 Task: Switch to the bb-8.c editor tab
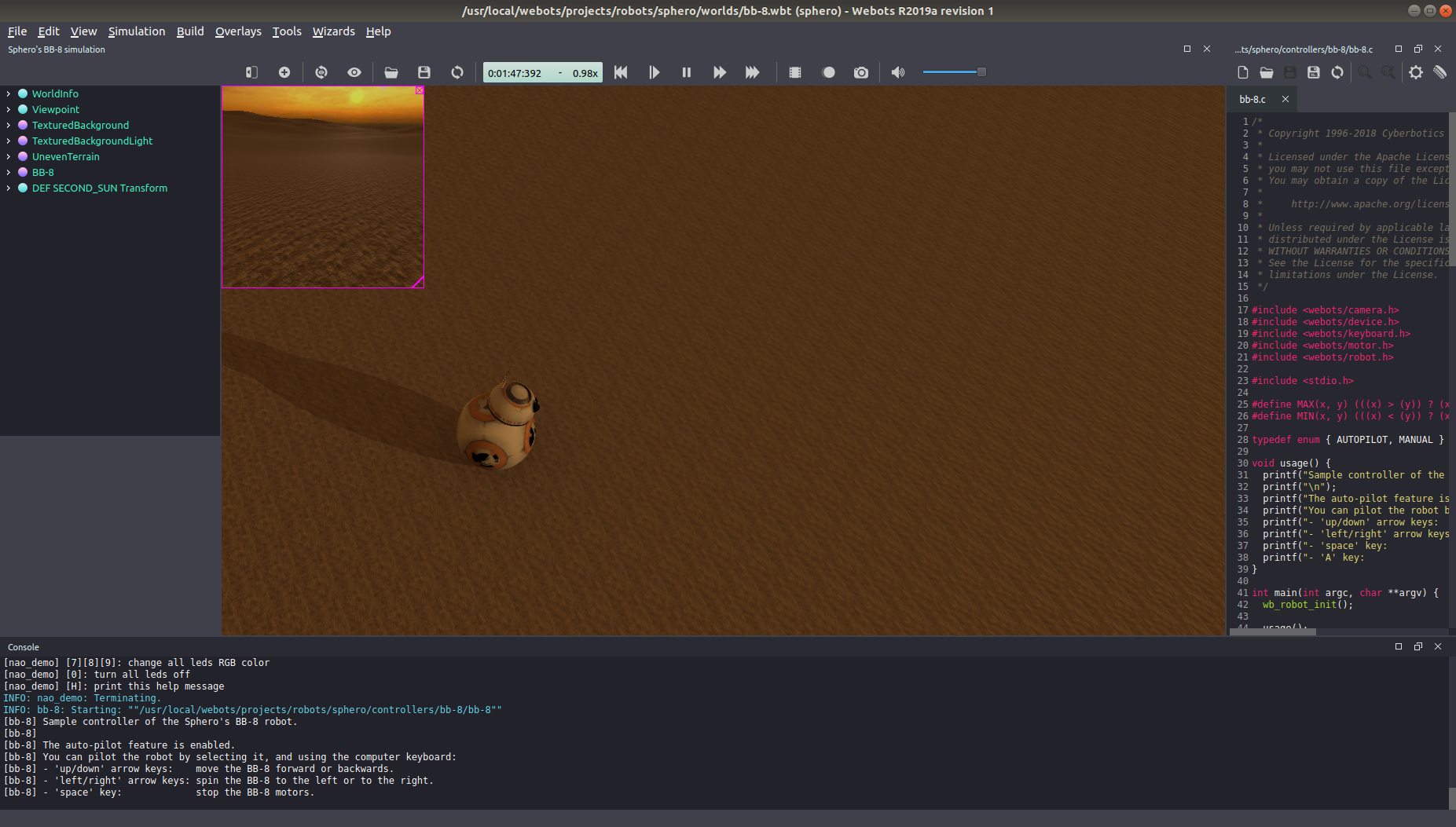(1252, 99)
